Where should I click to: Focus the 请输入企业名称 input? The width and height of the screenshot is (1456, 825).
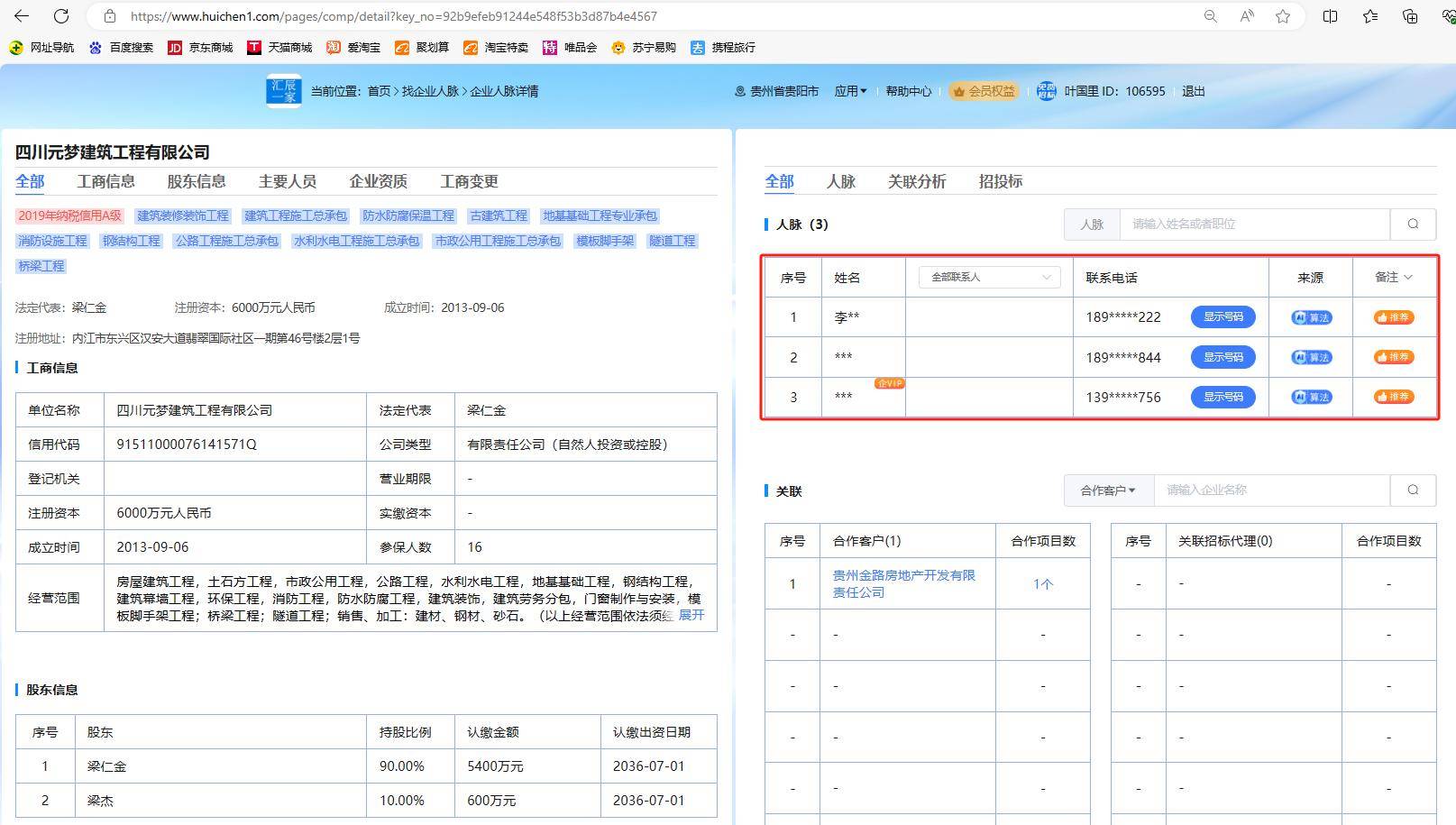1271,490
